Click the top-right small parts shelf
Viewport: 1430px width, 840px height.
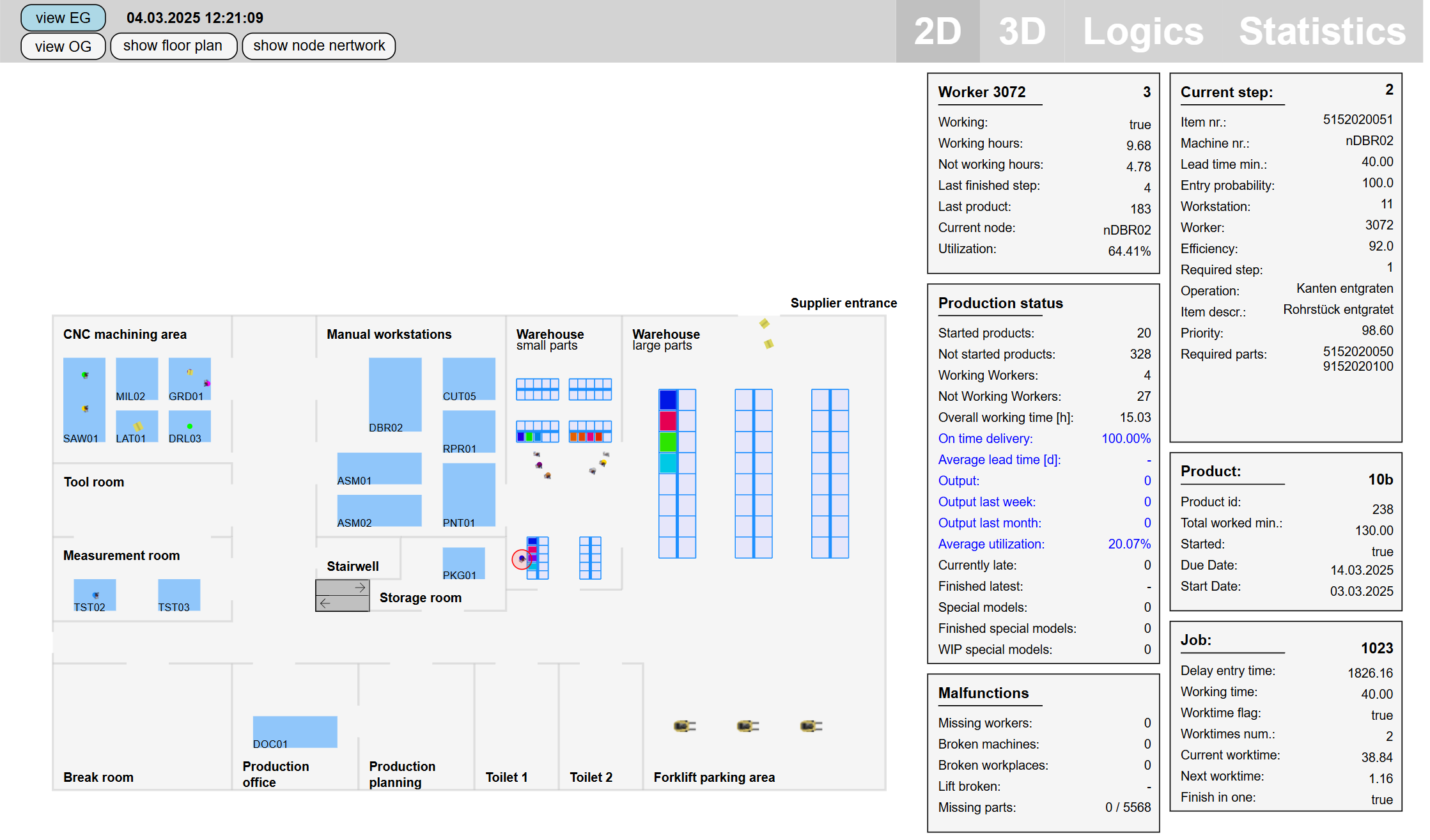coord(590,389)
